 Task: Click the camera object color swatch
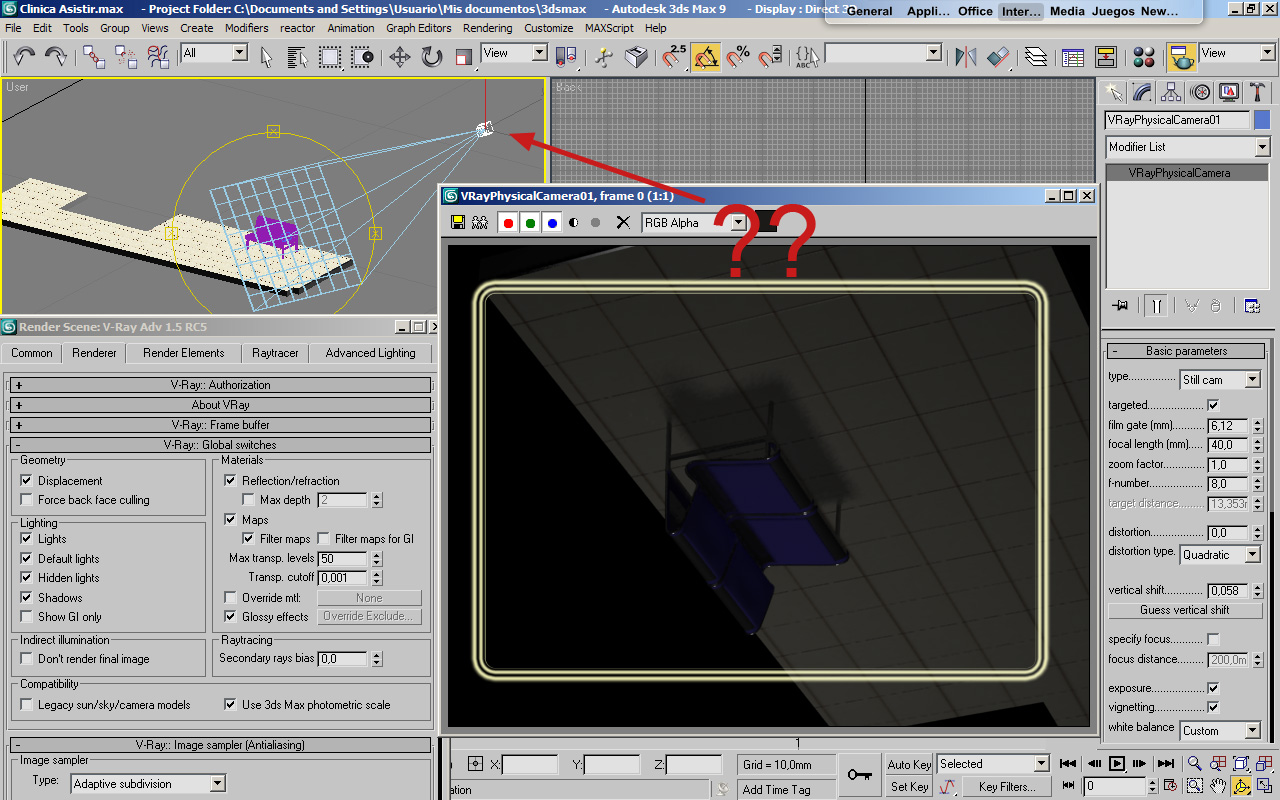coord(1261,120)
